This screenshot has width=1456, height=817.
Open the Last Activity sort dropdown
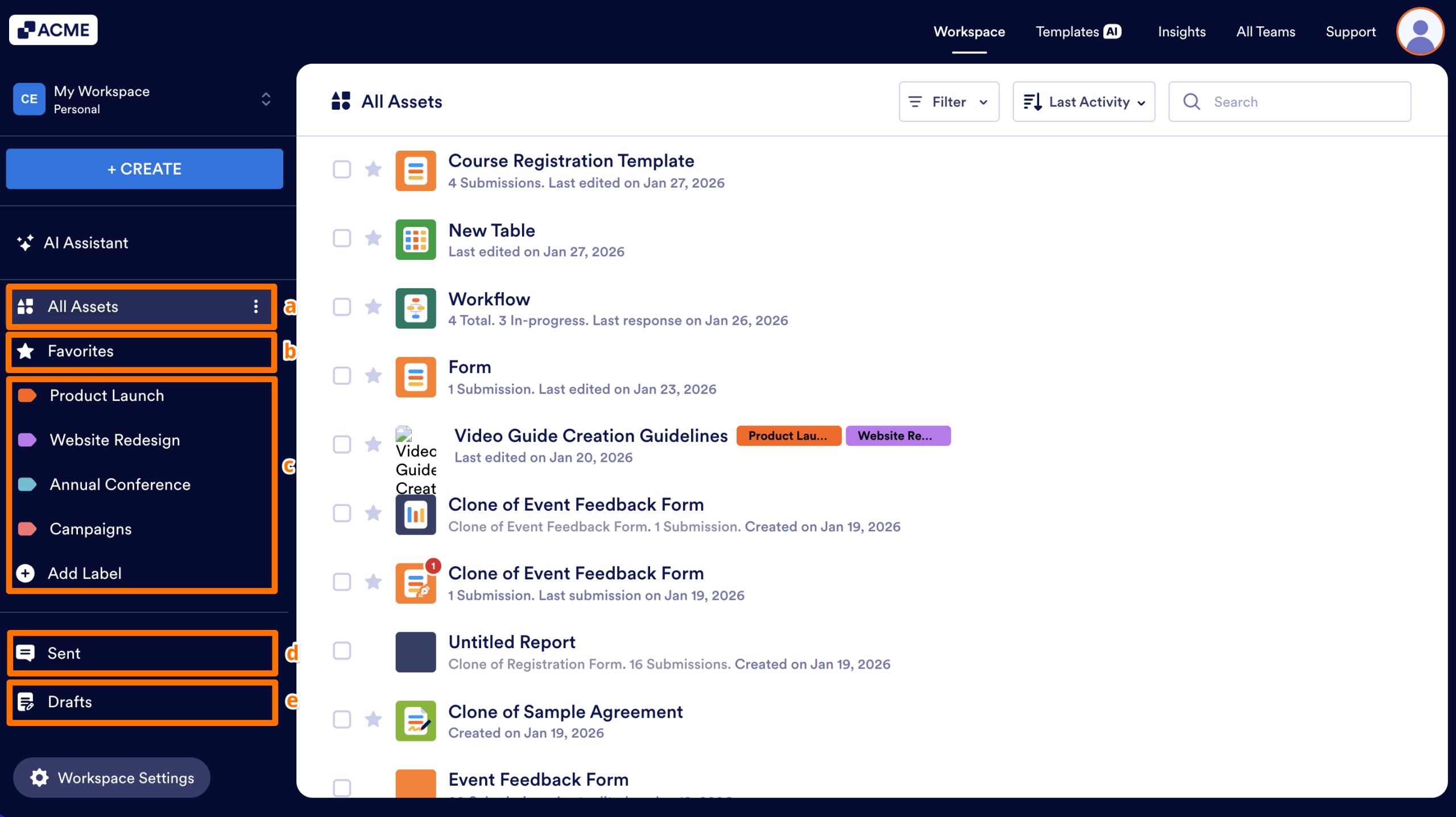(x=1083, y=102)
